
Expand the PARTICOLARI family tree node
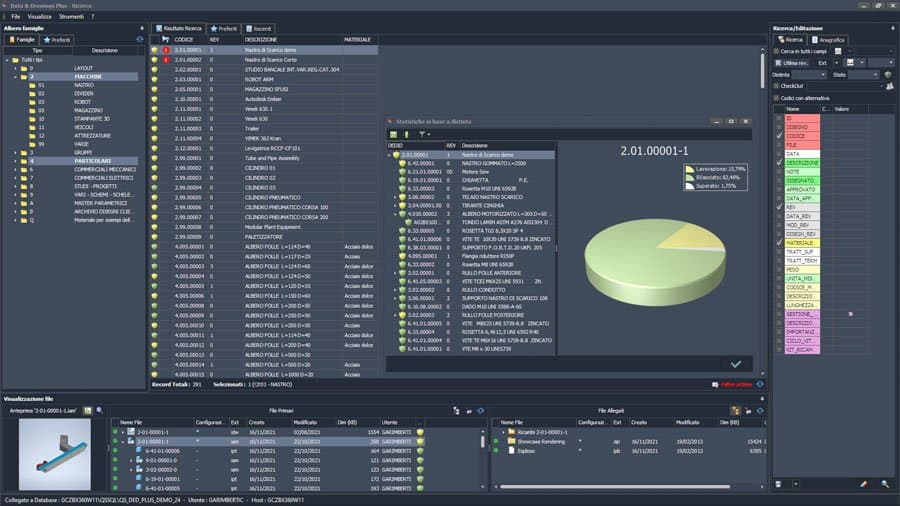pos(15,161)
